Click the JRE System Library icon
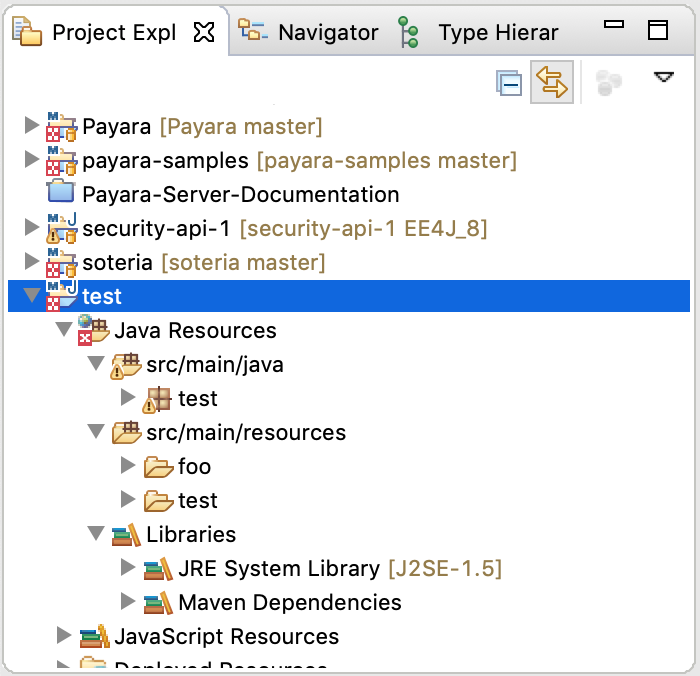The image size is (700, 676). tap(157, 568)
